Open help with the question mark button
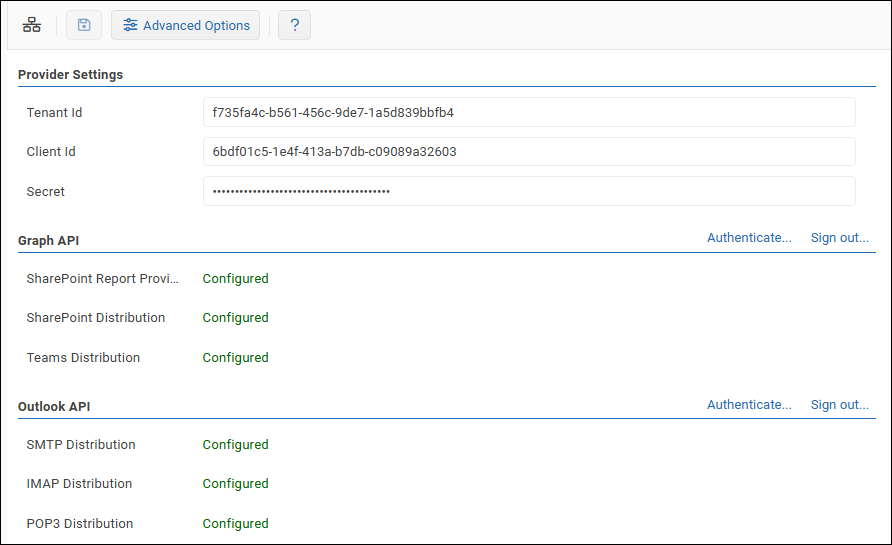This screenshot has width=892, height=545. 294,25
